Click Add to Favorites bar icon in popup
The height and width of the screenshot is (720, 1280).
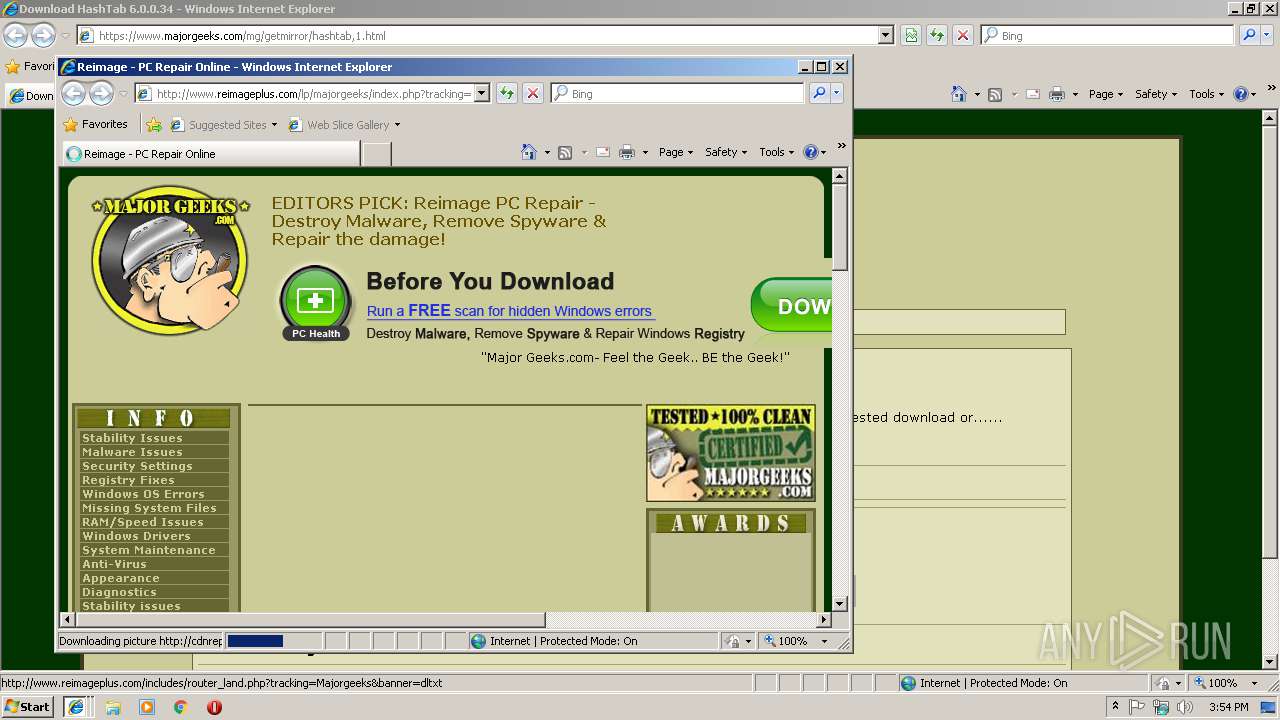(x=154, y=125)
